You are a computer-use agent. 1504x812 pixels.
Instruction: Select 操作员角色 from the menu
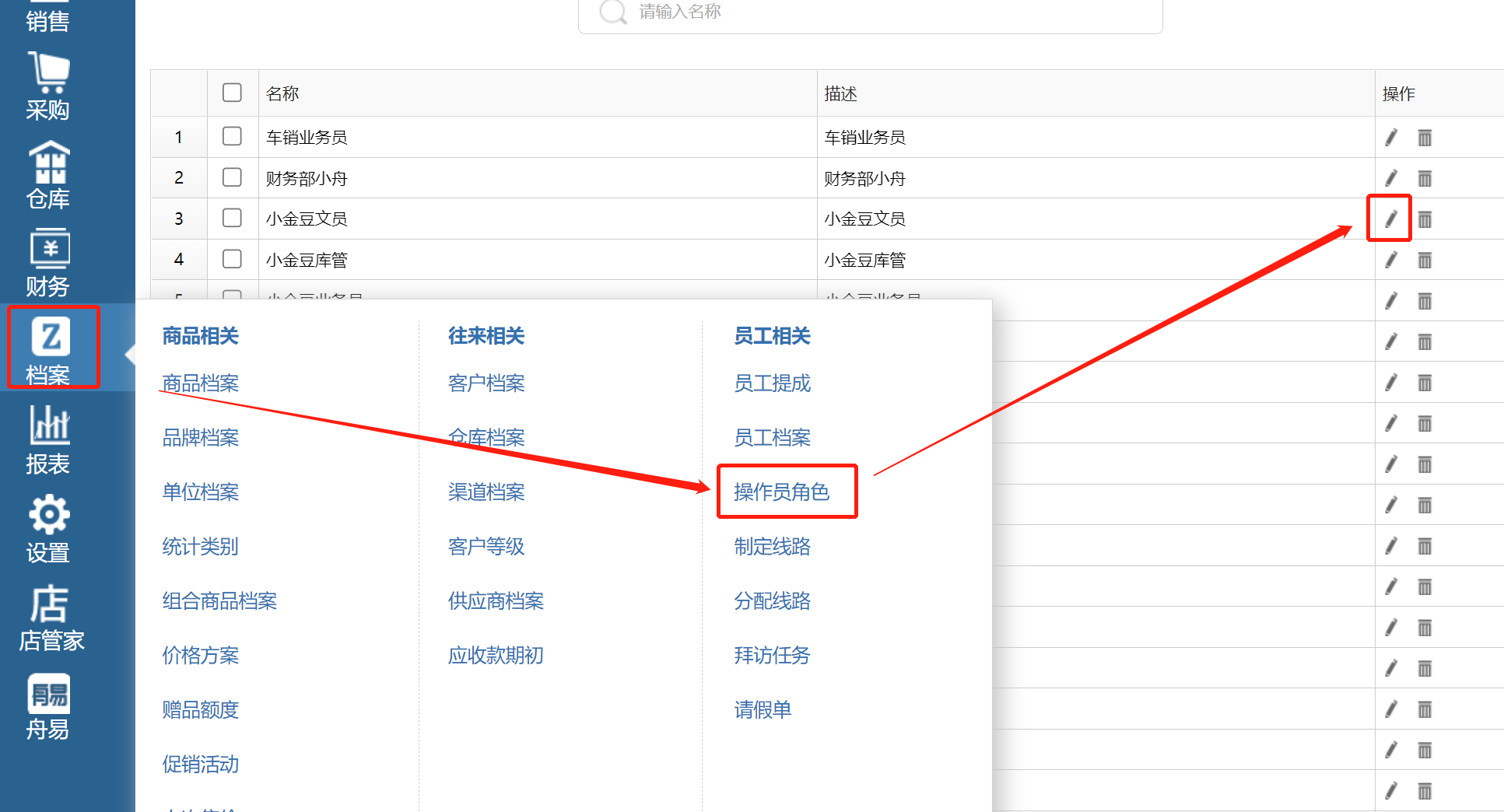781,492
